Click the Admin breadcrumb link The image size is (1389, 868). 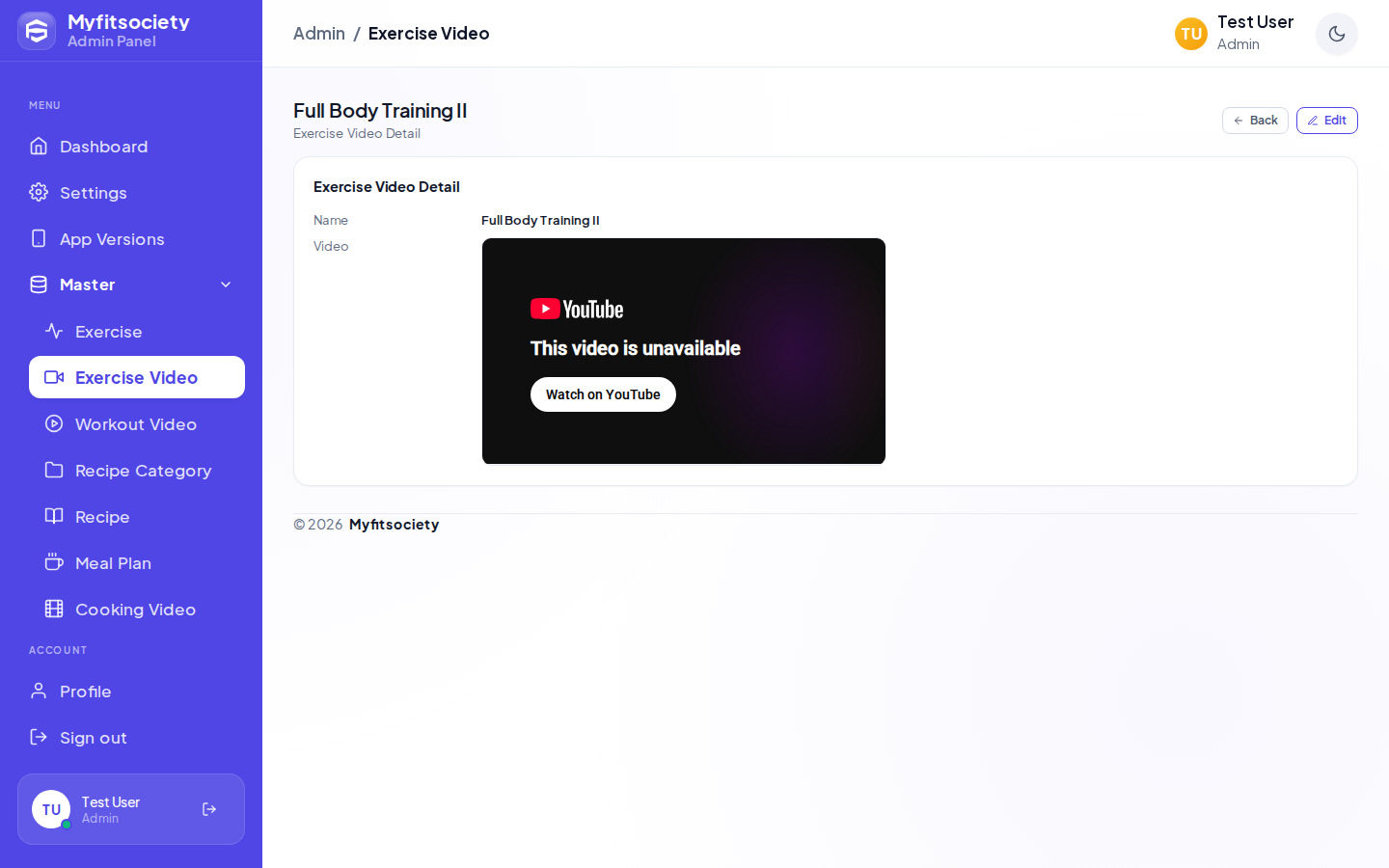coord(319,34)
